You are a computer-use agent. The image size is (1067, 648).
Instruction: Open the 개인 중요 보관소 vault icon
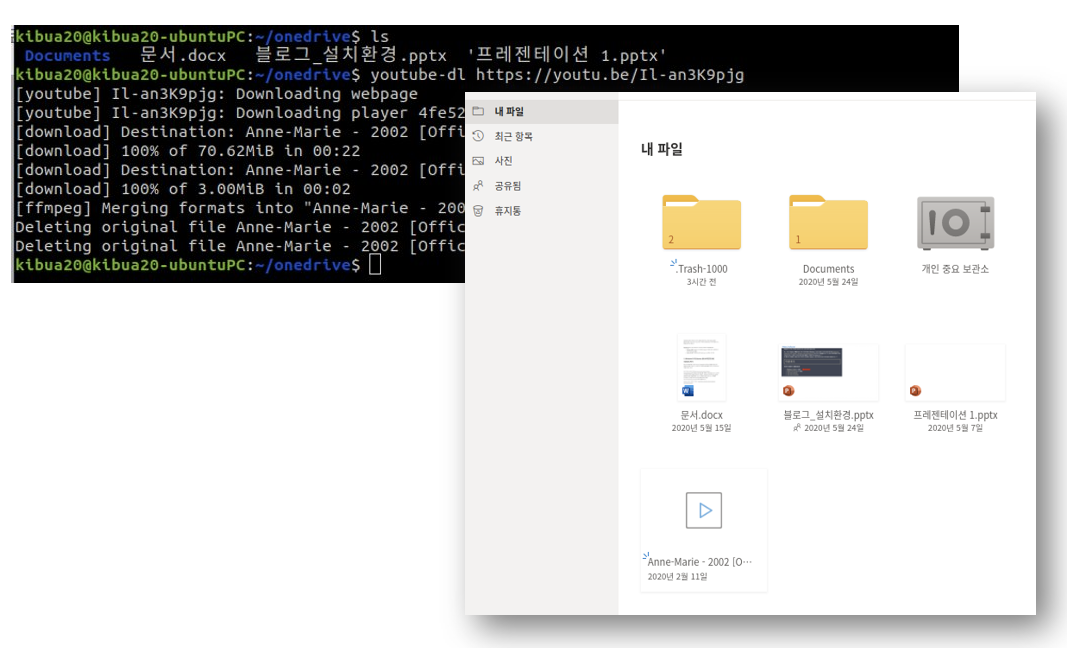955,223
